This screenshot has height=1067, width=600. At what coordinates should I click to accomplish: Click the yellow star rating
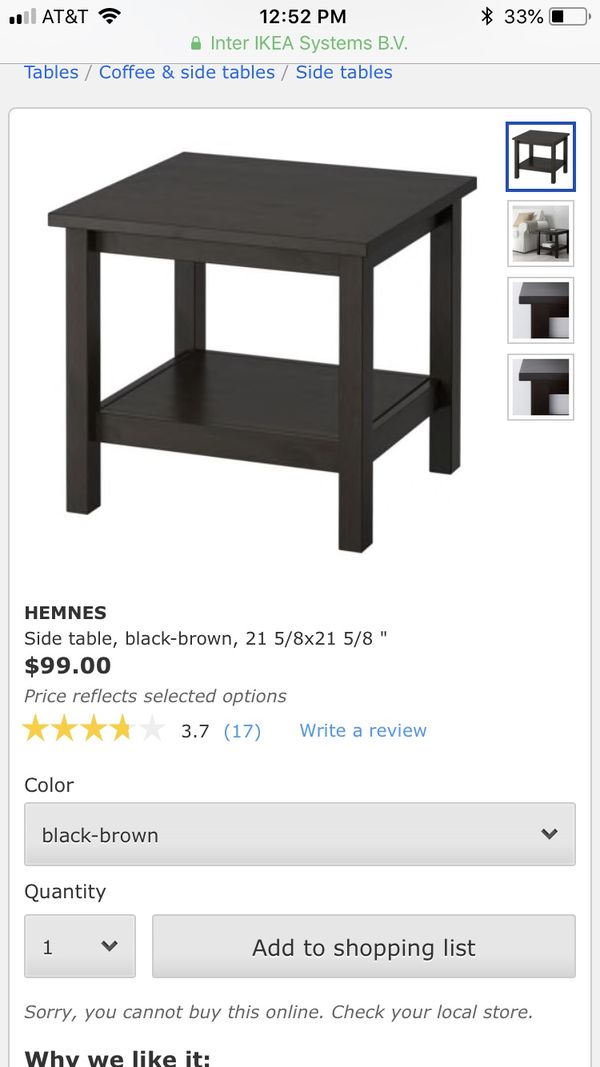pyautogui.click(x=94, y=729)
